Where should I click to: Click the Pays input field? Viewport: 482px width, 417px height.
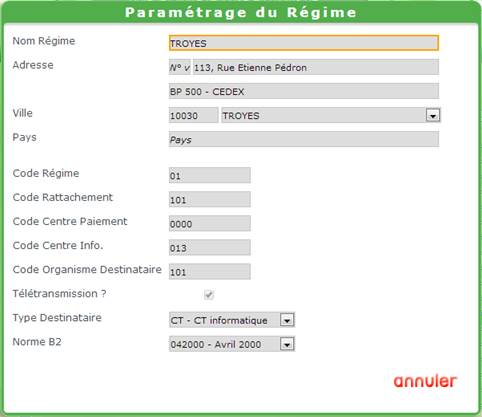pyautogui.click(x=304, y=139)
